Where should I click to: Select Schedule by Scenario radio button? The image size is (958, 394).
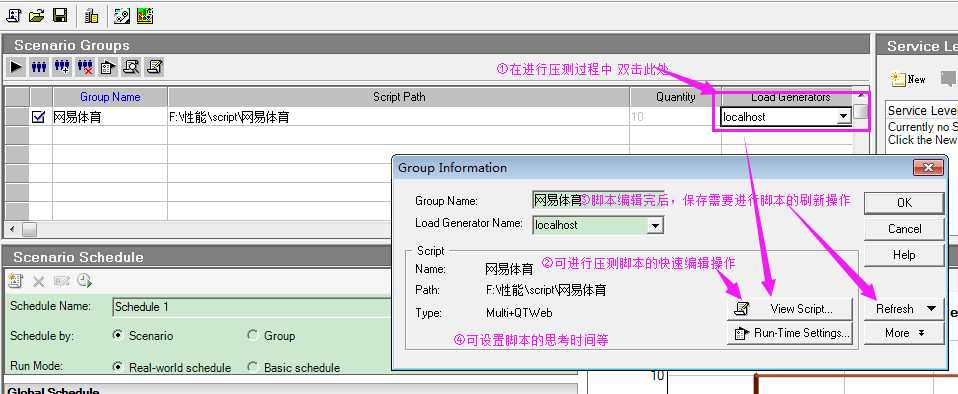118,335
